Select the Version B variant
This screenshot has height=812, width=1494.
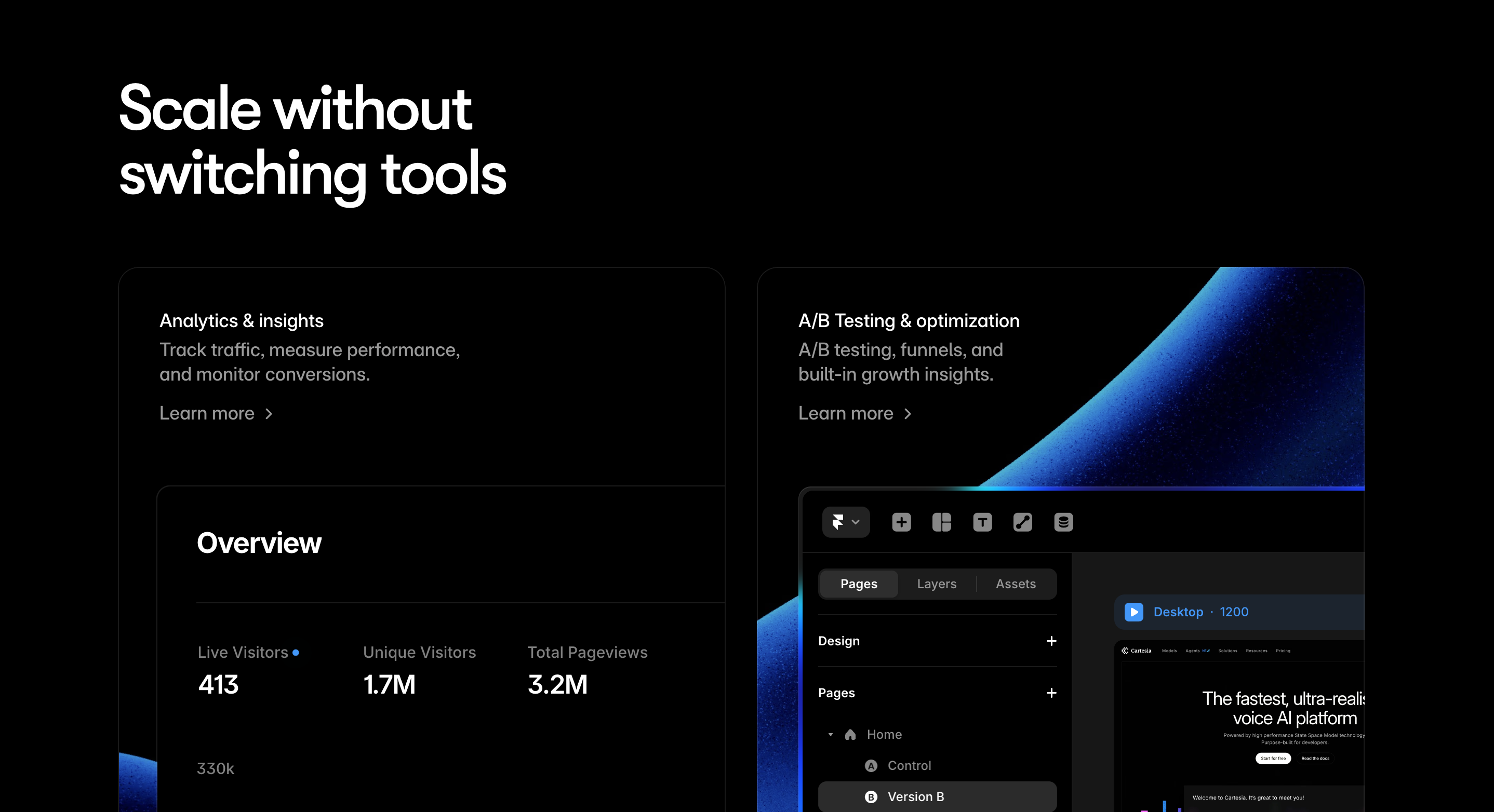[916, 796]
